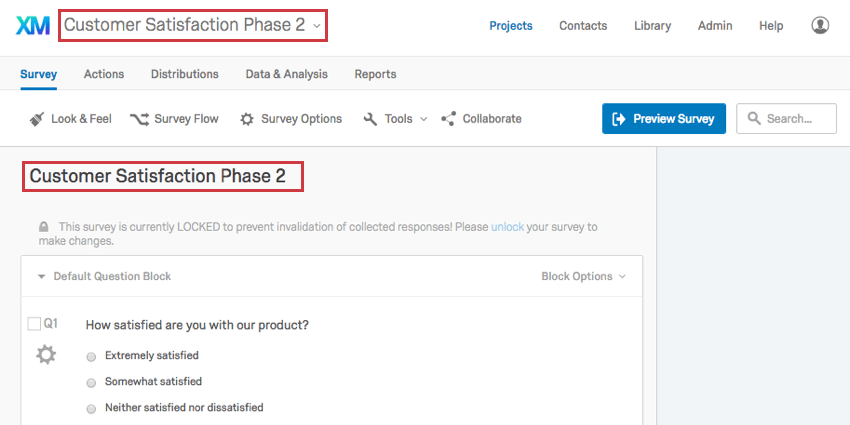Switch to the Data & Analysis tab
The height and width of the screenshot is (425, 850).
pos(286,74)
